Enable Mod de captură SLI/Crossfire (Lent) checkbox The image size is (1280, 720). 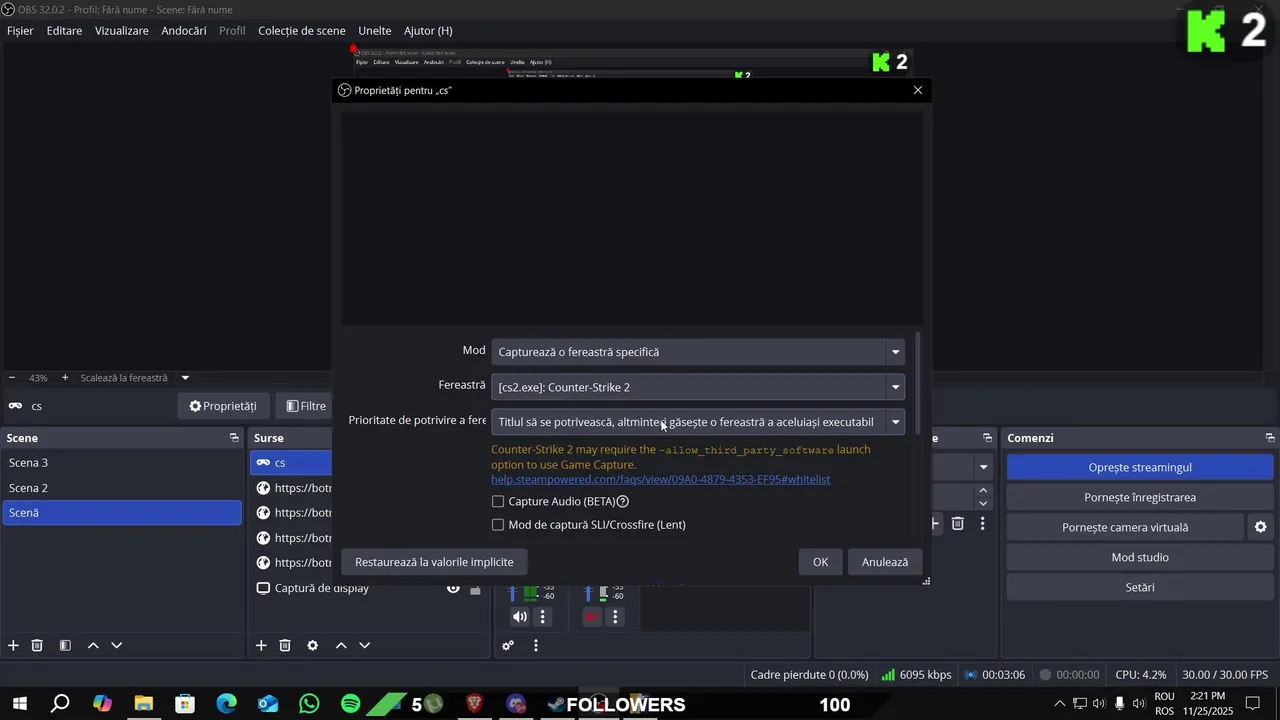click(498, 525)
